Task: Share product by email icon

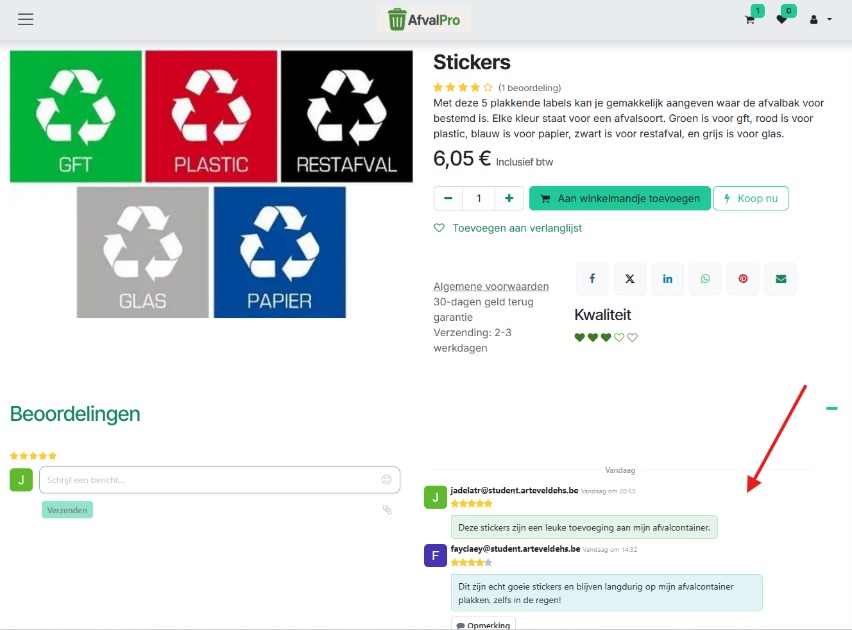Action: click(781, 279)
